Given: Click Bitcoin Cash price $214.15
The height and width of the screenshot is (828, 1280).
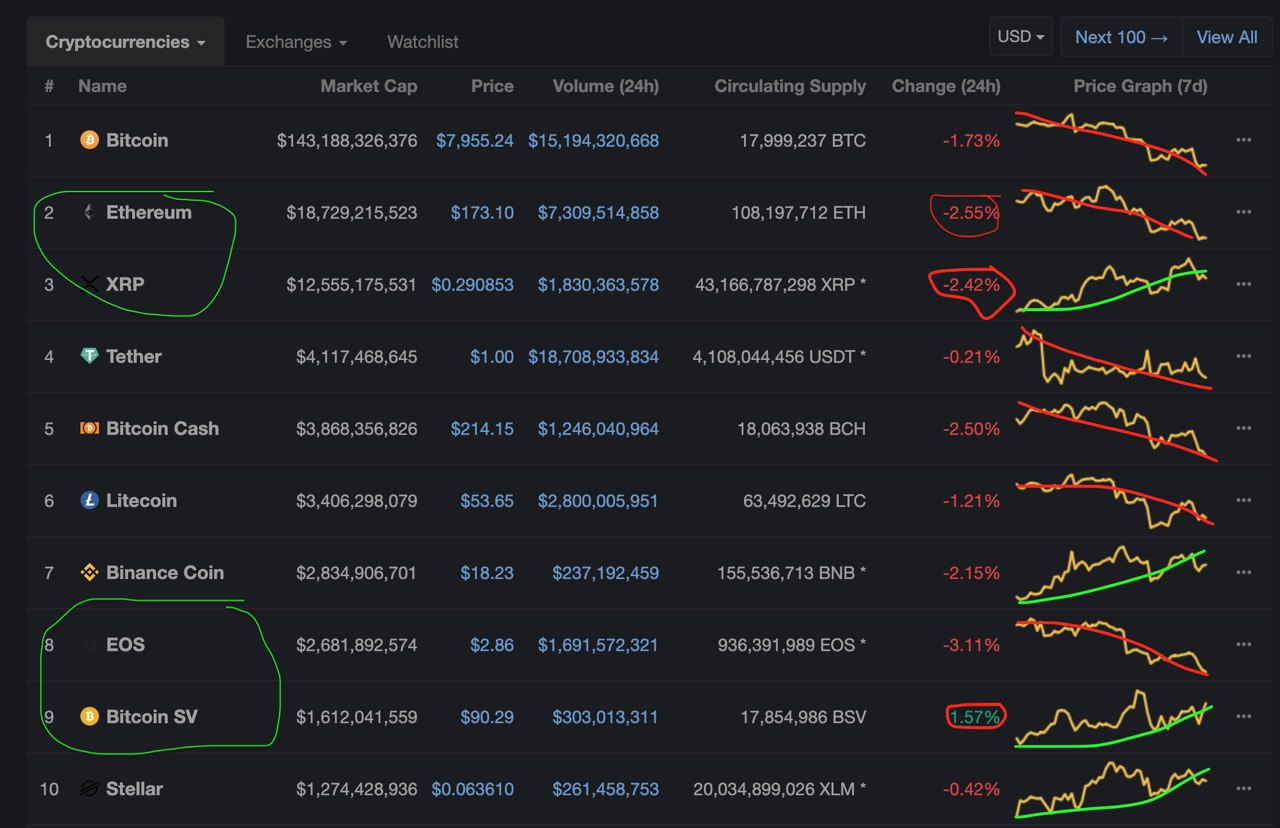Looking at the screenshot, I should coord(482,428).
